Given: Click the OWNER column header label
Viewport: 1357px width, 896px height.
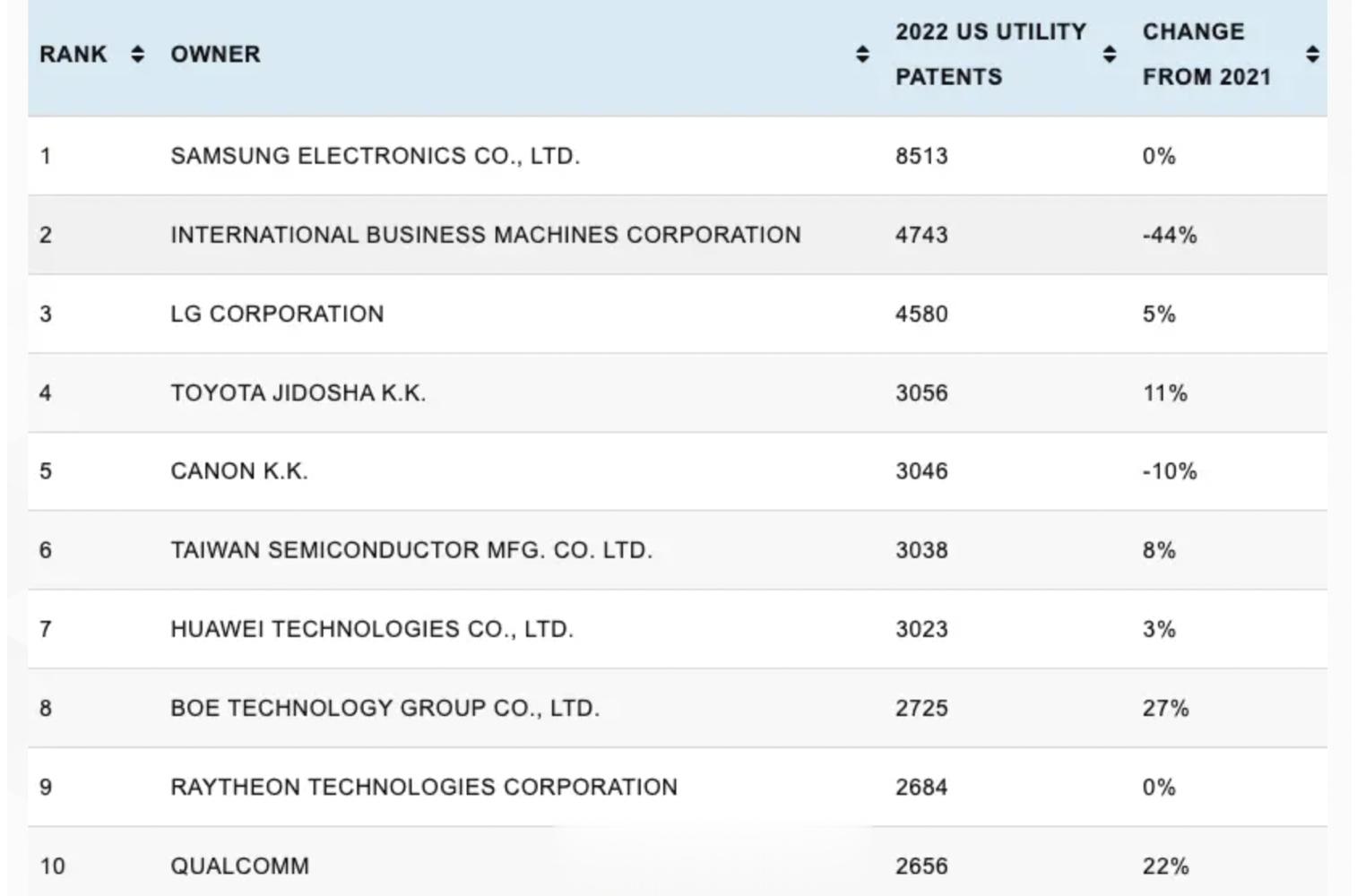Looking at the screenshot, I should [x=215, y=54].
